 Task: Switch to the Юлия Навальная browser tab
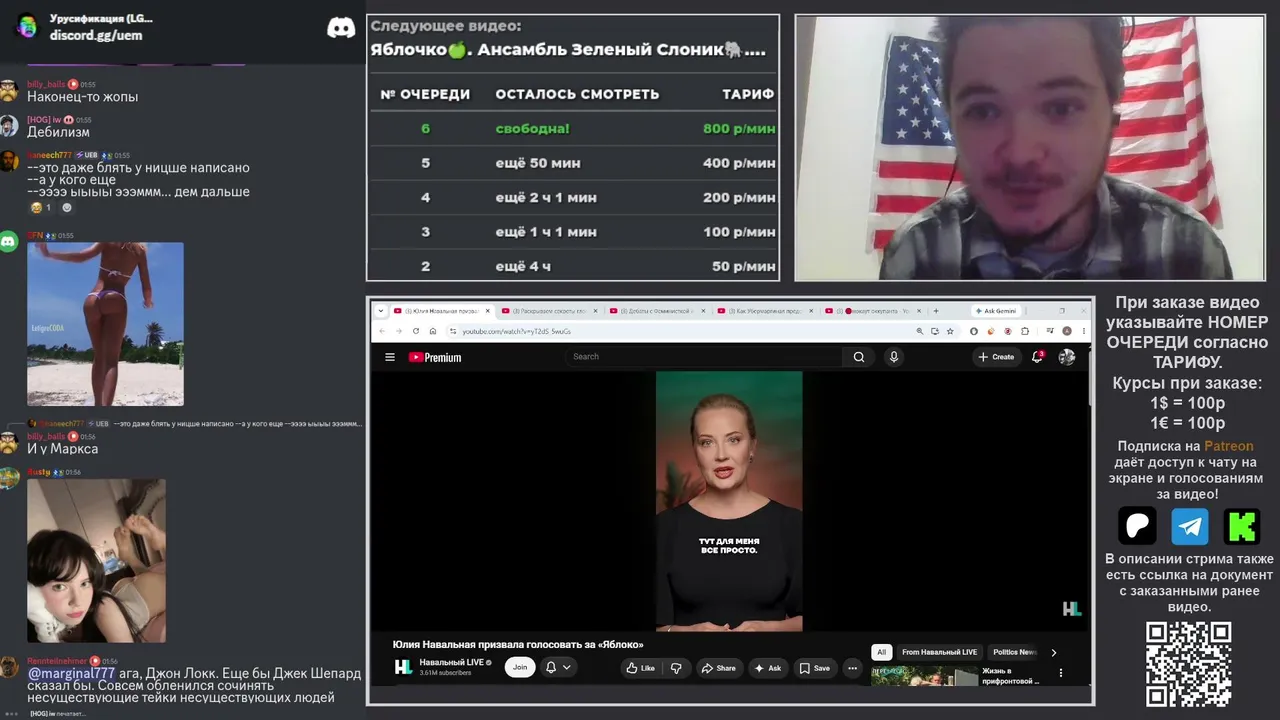440,311
